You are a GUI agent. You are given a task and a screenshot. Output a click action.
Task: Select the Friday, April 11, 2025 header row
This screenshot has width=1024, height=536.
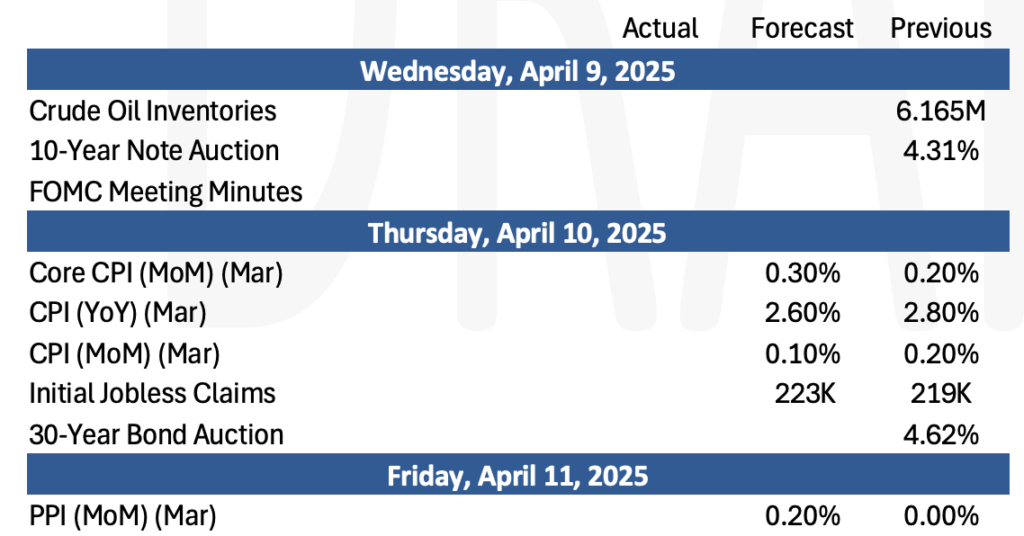click(518, 475)
